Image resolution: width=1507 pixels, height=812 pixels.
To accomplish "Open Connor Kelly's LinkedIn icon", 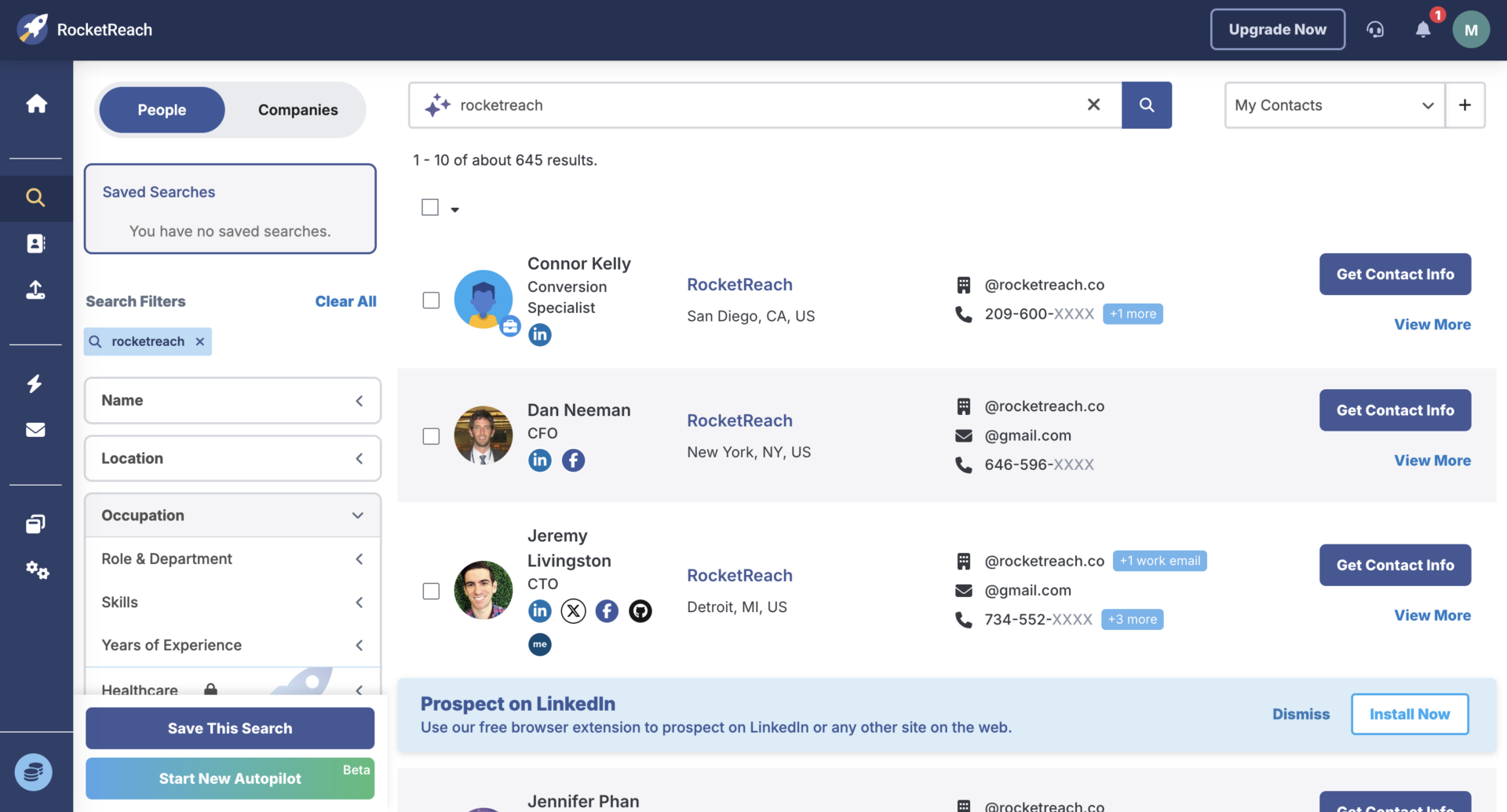I will pyautogui.click(x=539, y=335).
